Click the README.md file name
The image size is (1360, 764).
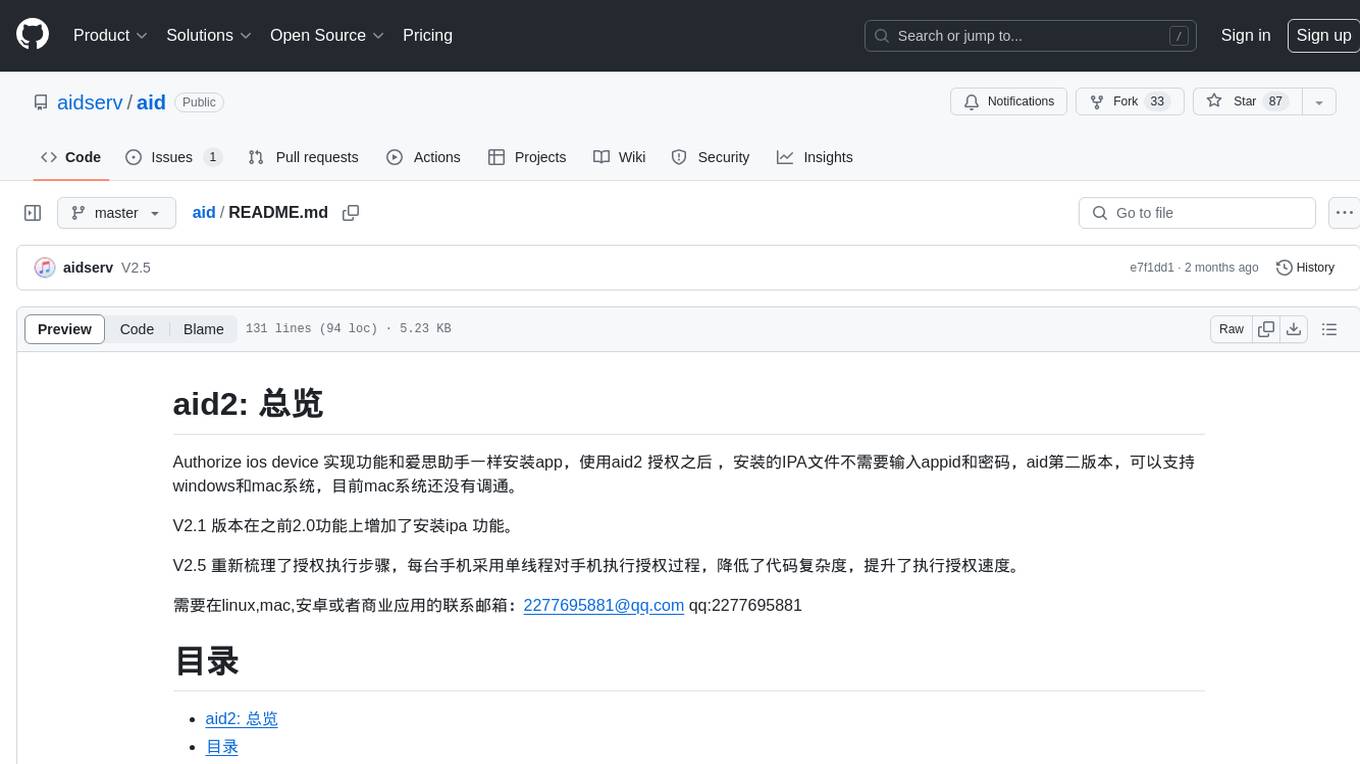pos(278,213)
